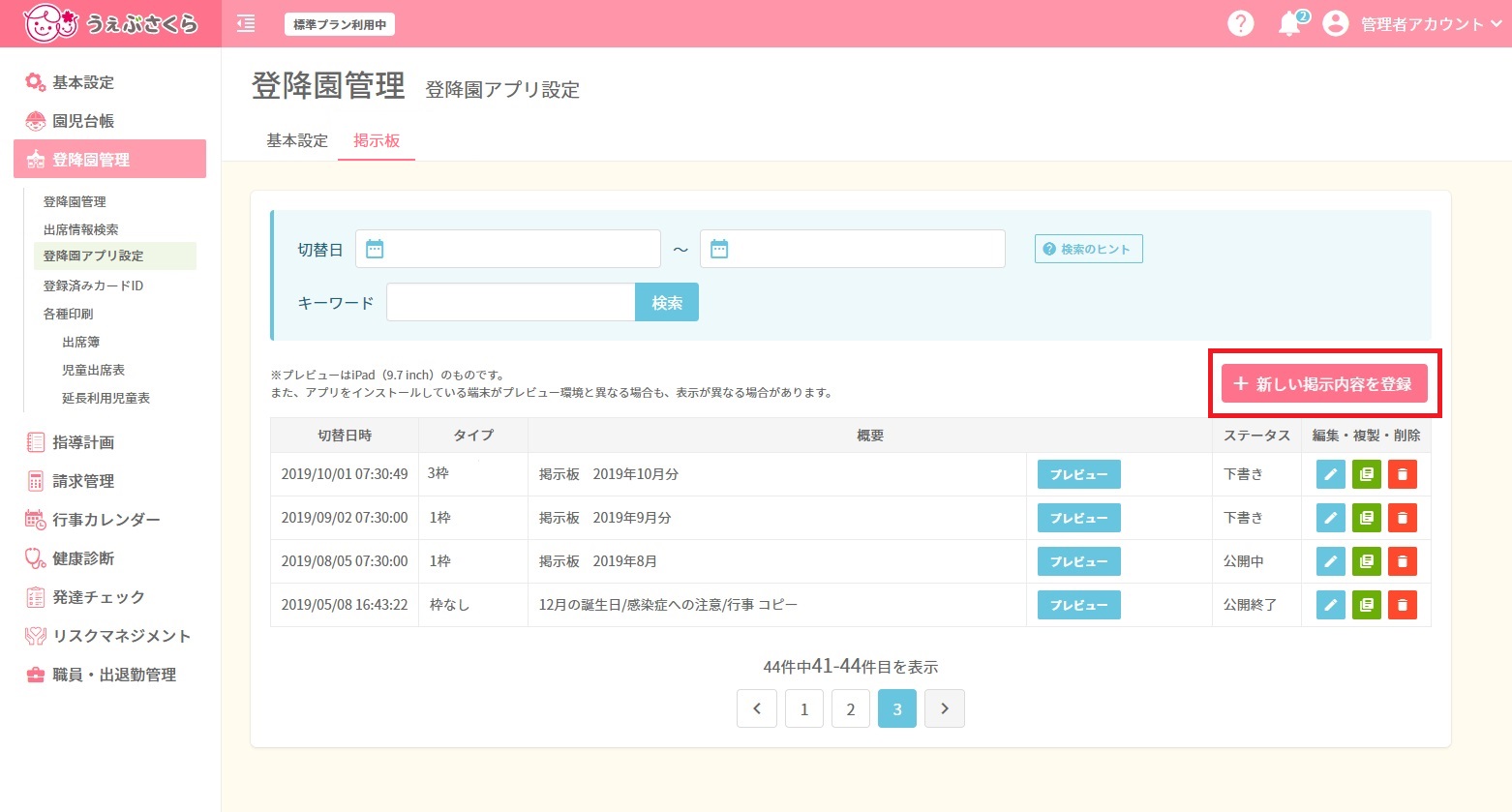Expand the 管理者アカウント dropdown
Viewport: 1512px width, 812px height.
tap(1432, 24)
